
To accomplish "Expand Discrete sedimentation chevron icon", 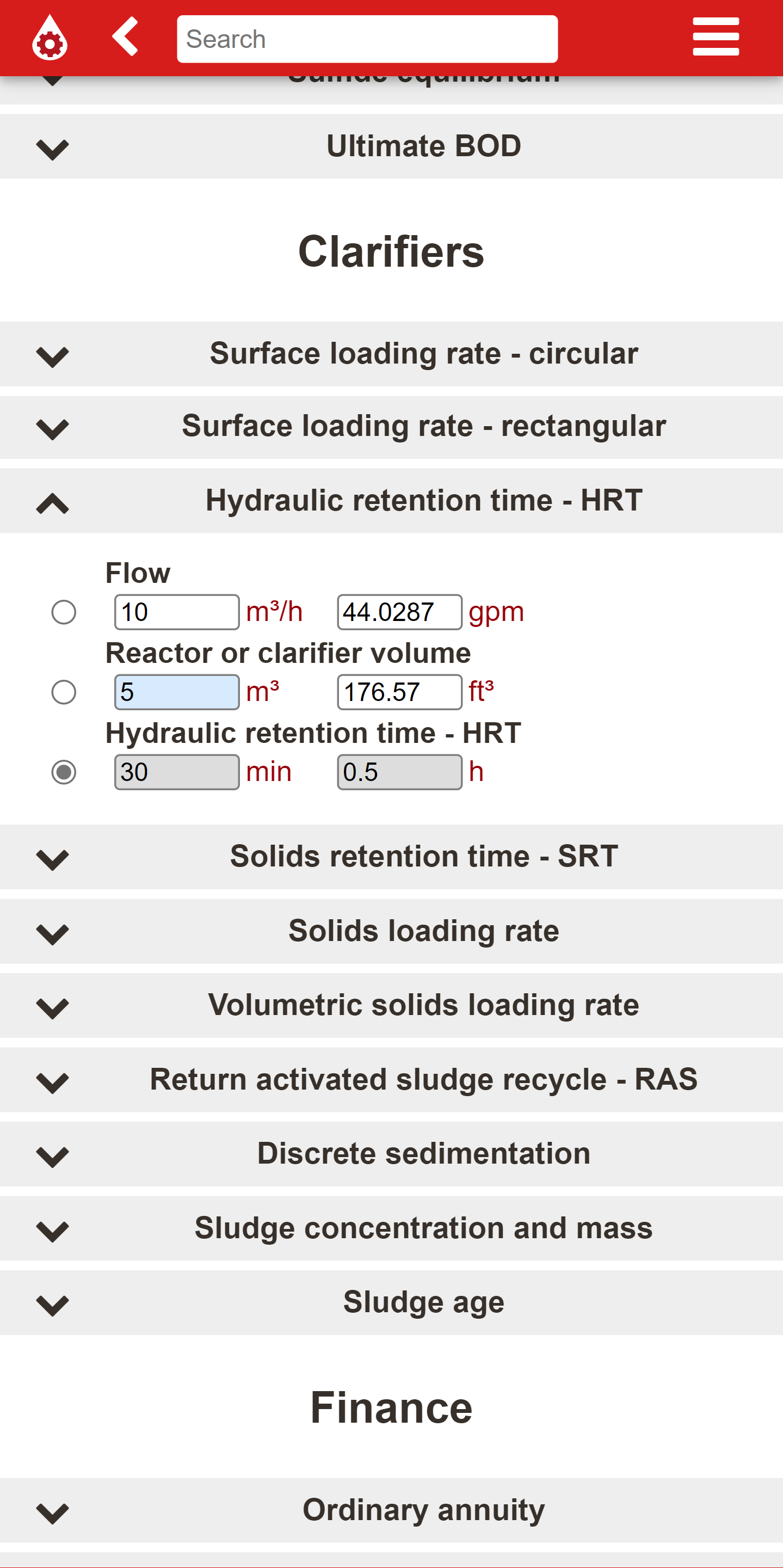I will (x=52, y=1157).
